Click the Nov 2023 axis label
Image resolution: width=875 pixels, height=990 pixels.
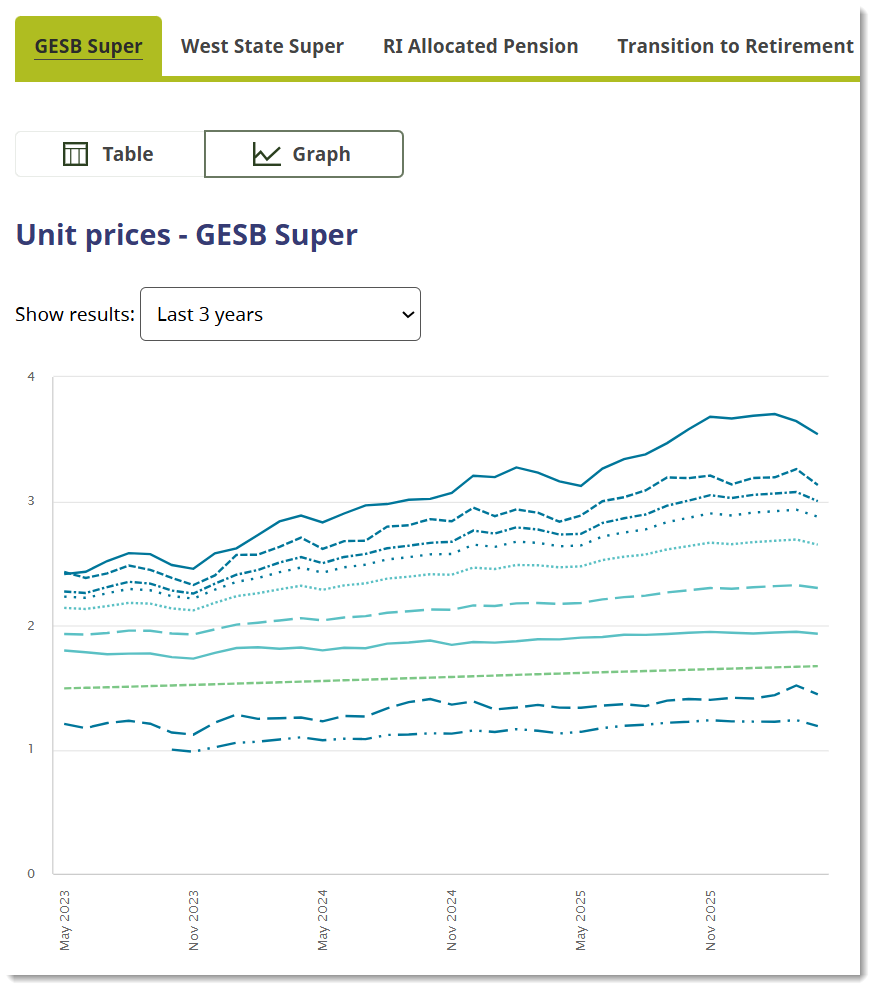pyautogui.click(x=194, y=920)
